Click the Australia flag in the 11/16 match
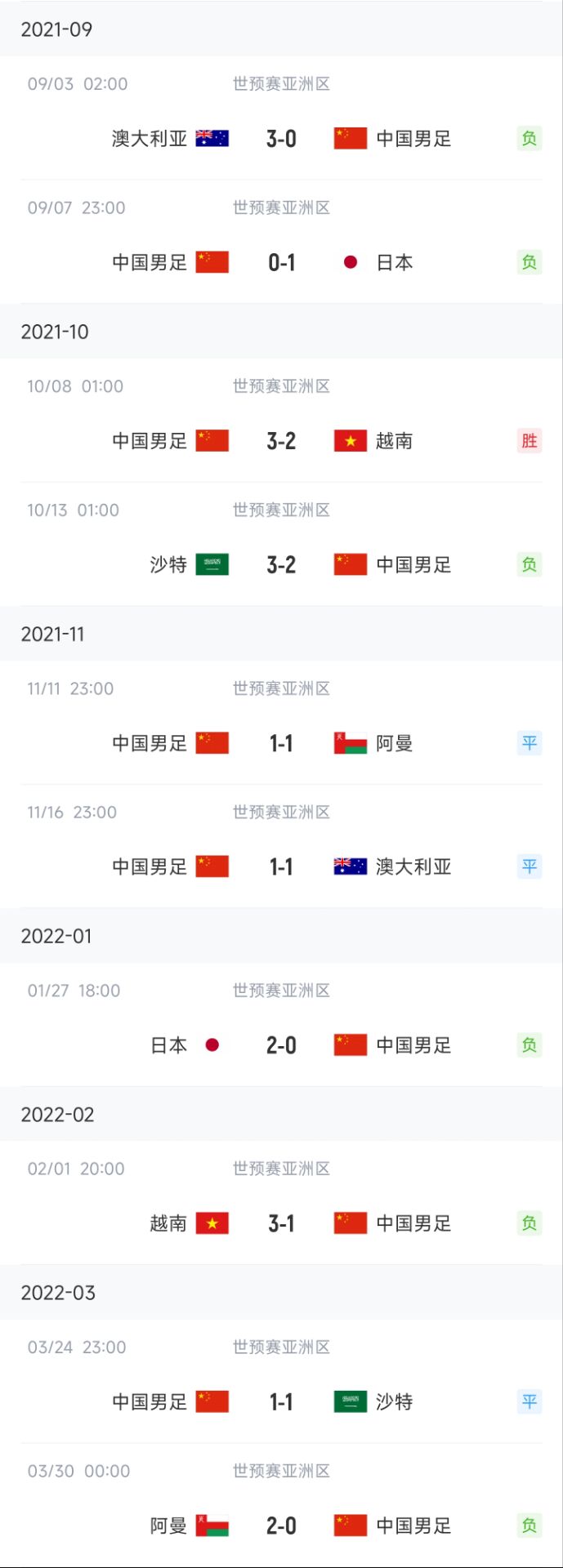The width and height of the screenshot is (563, 1568). coord(351,866)
